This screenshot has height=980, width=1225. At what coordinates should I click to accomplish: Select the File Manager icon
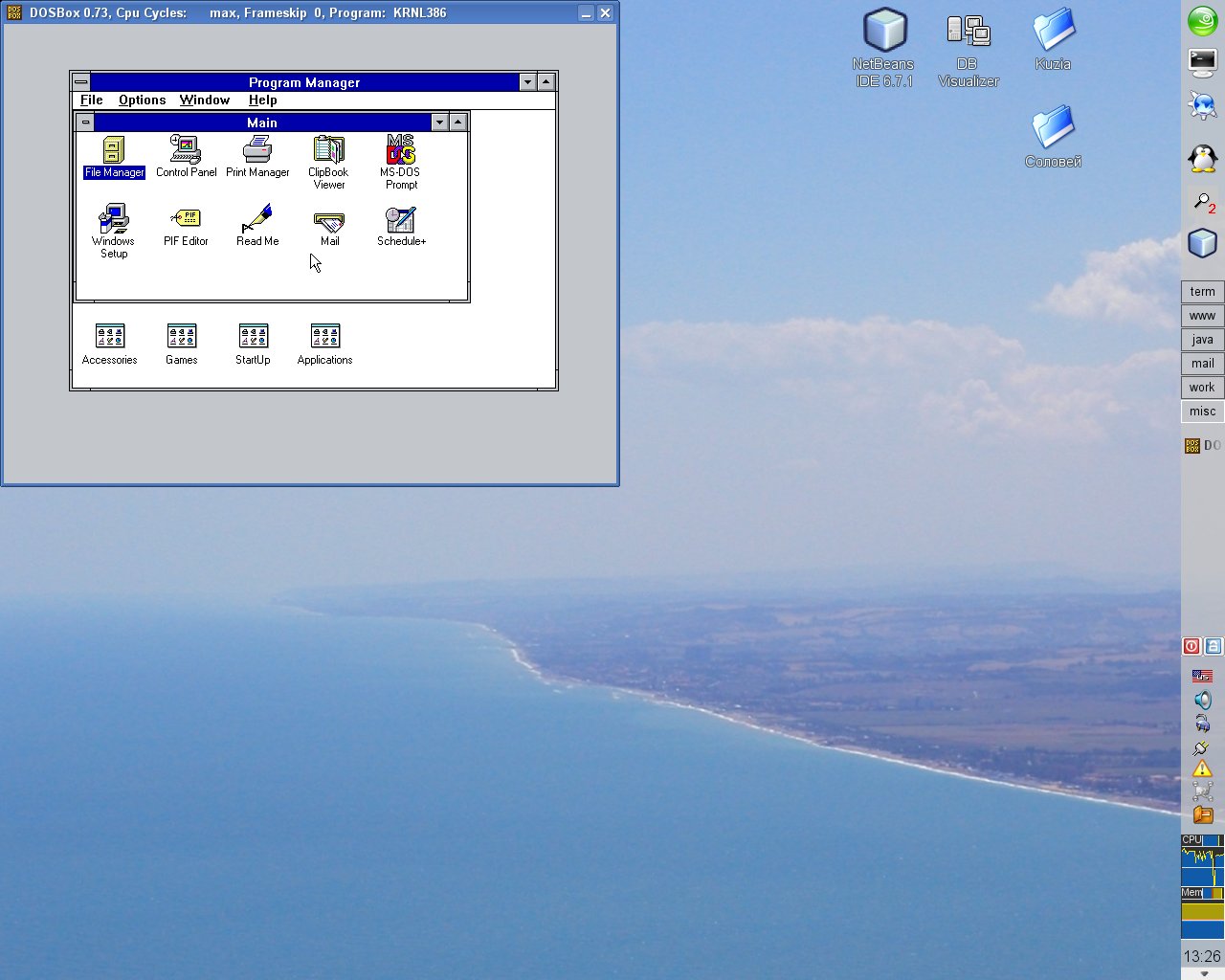coord(114,157)
